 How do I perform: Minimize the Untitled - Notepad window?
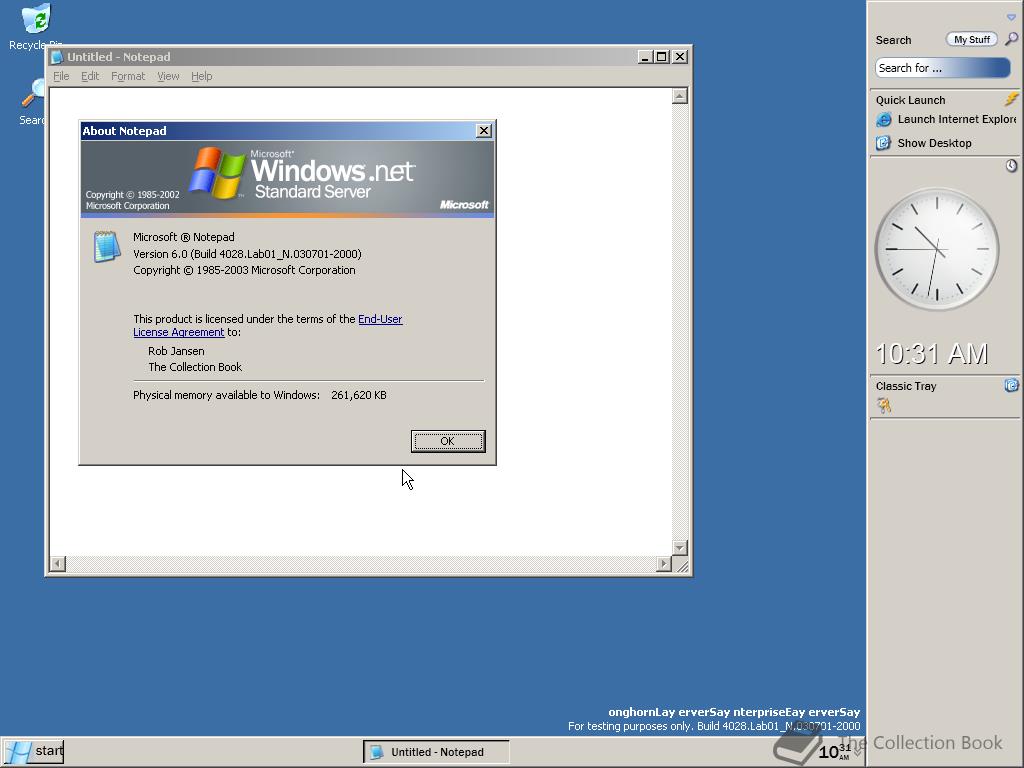click(x=645, y=57)
